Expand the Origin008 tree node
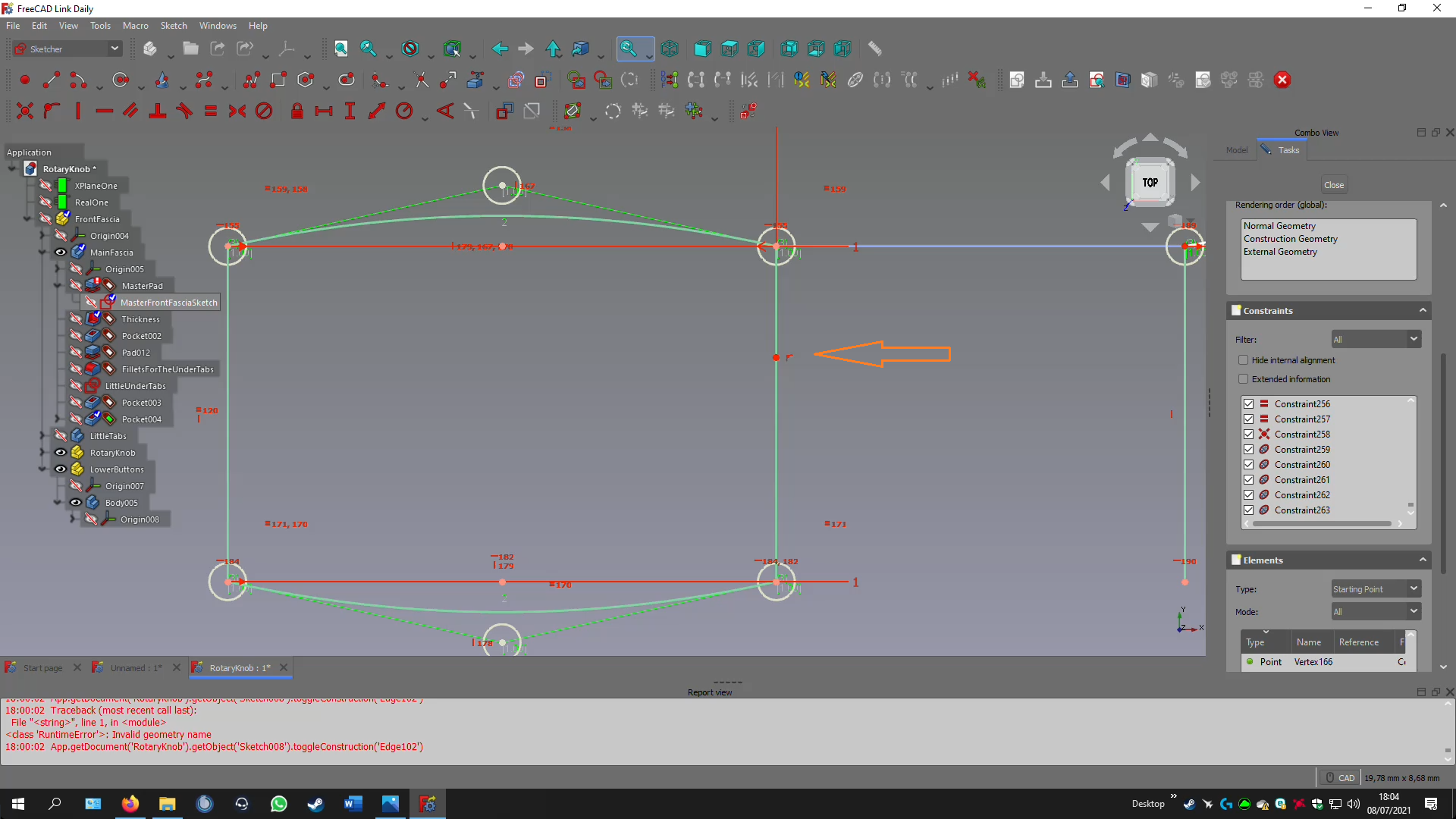 point(72,519)
